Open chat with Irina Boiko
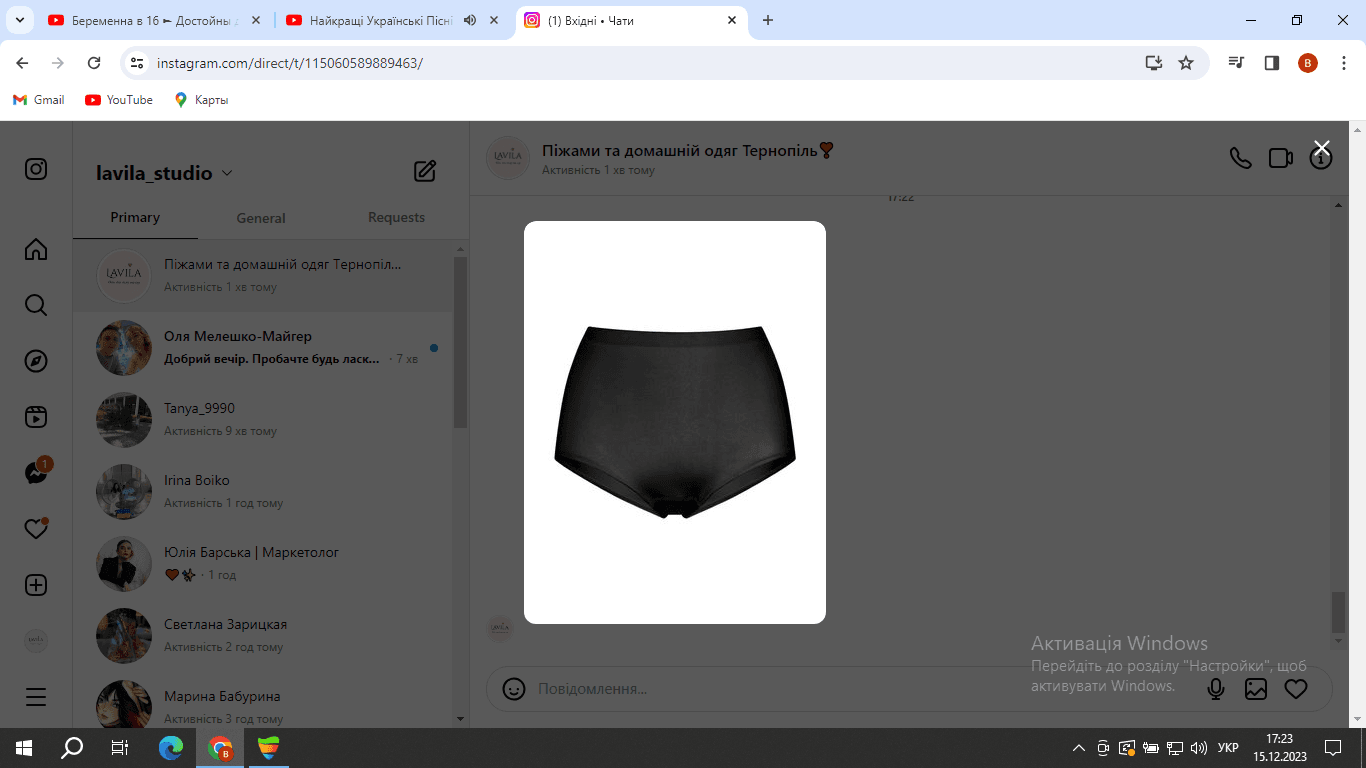 click(x=263, y=492)
